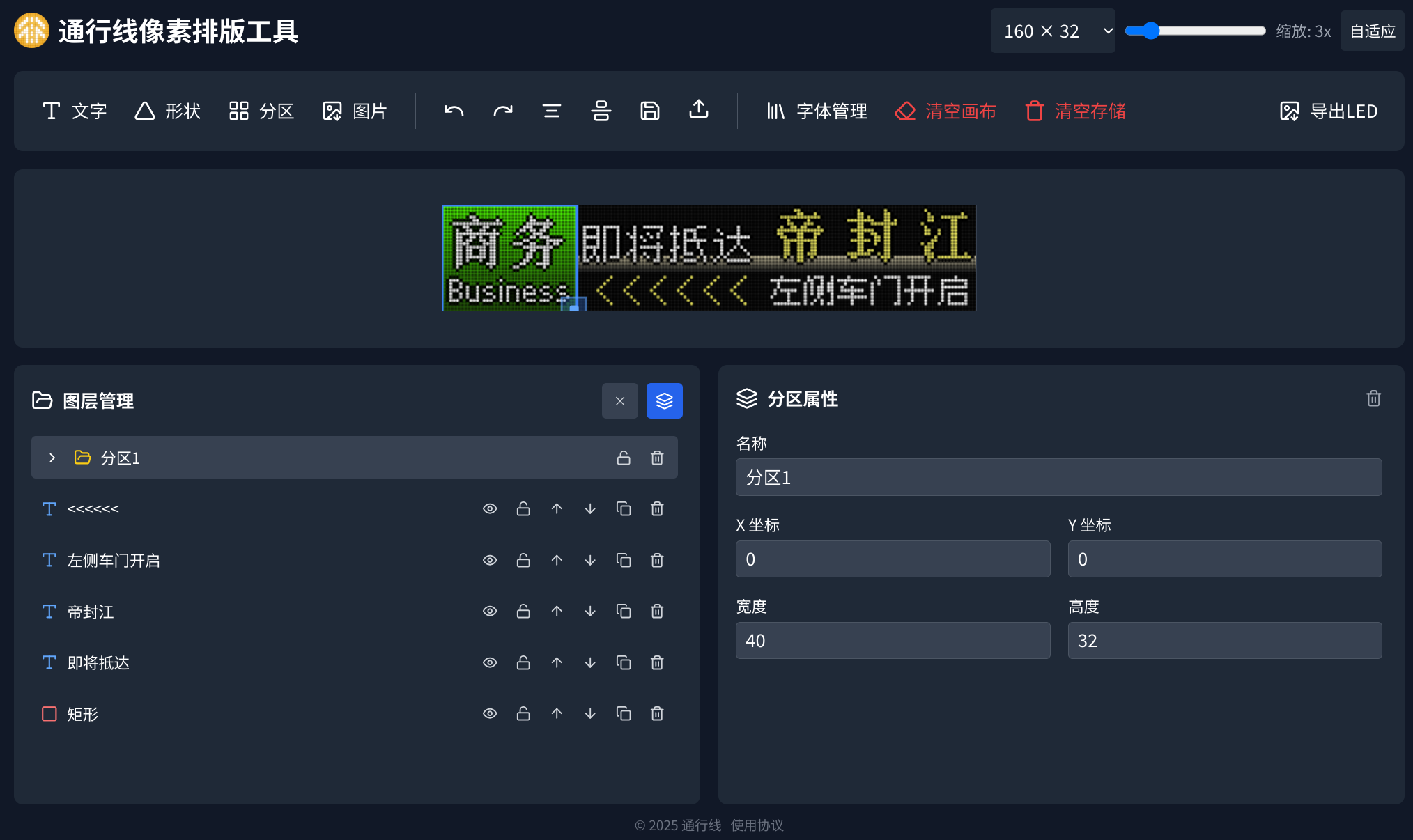Viewport: 1413px width, 840px height.
Task: Hide the 矩形 rectangle layer
Action: pos(490,713)
